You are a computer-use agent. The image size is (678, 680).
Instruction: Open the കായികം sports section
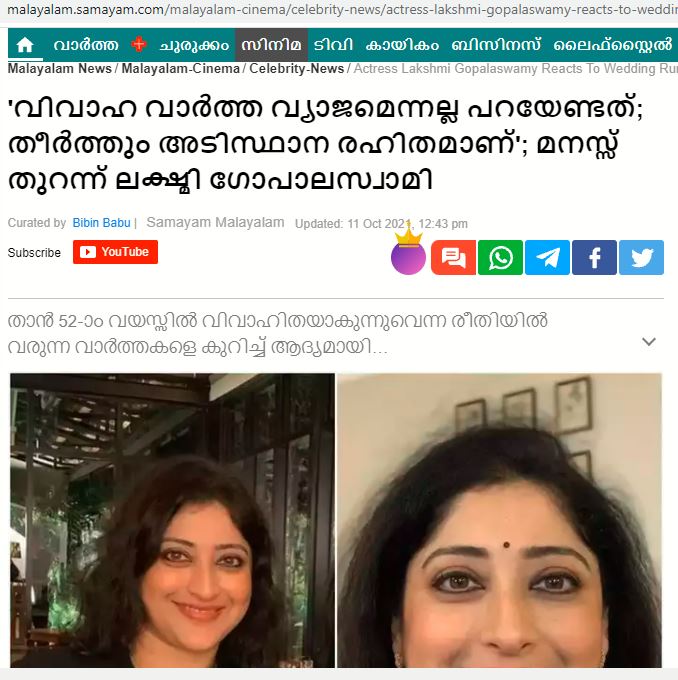pos(402,45)
